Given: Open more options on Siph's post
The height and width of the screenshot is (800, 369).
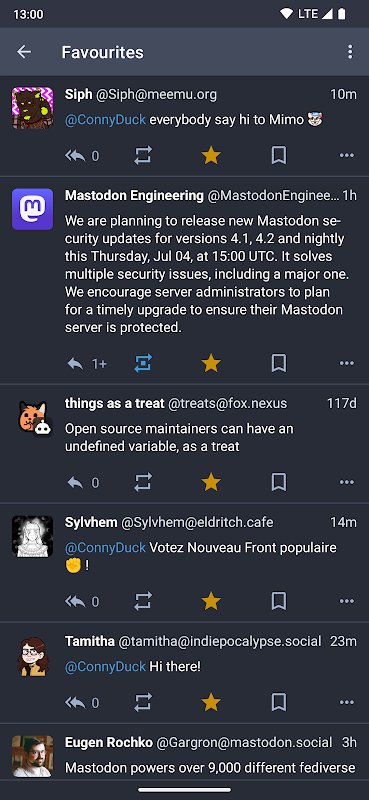Looking at the screenshot, I should 347,156.
